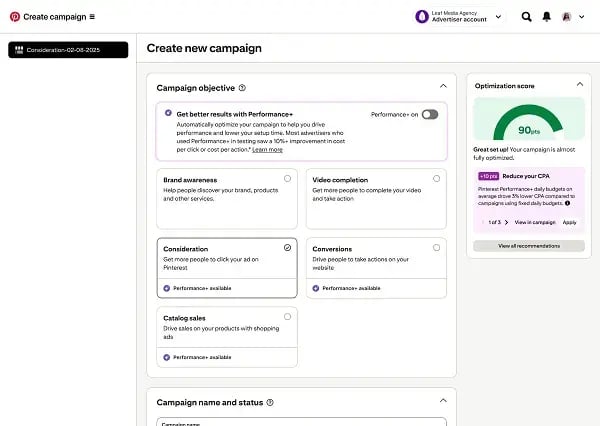Click the Campaign name and status help icon

(270, 402)
